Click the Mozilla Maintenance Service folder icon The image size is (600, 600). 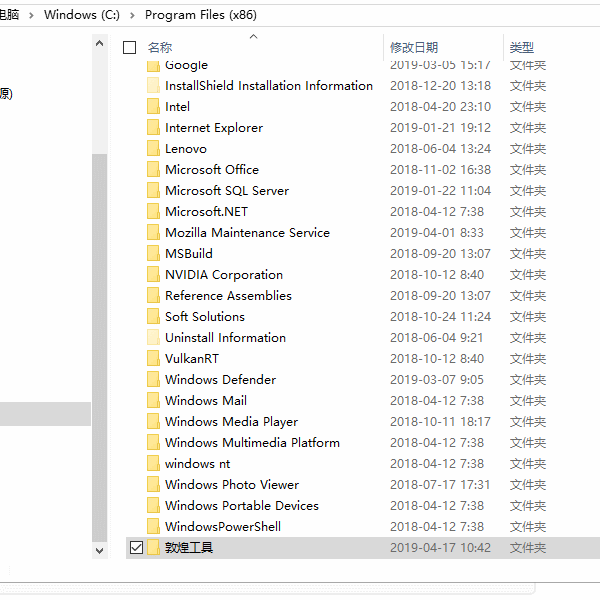pyautogui.click(x=153, y=233)
